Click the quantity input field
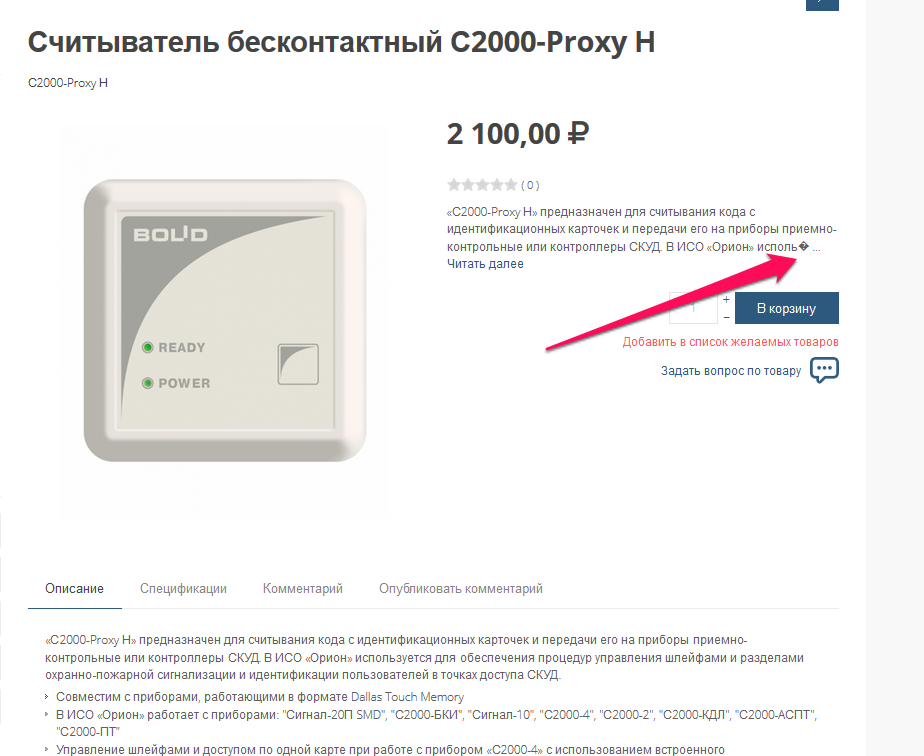924x756 pixels. [x=693, y=308]
